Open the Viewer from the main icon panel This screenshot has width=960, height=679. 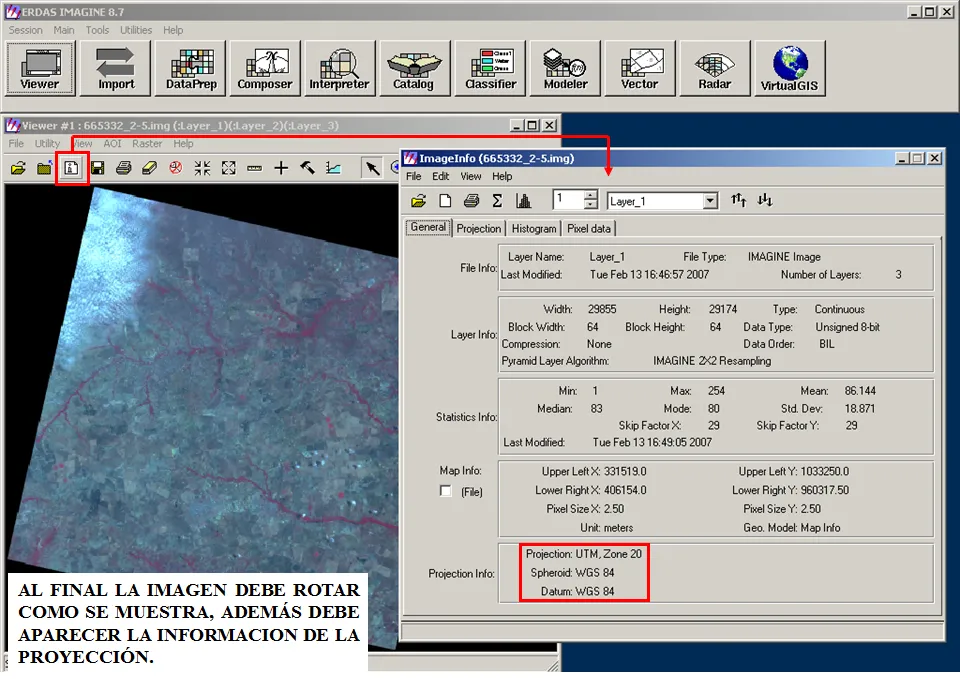pyautogui.click(x=40, y=68)
